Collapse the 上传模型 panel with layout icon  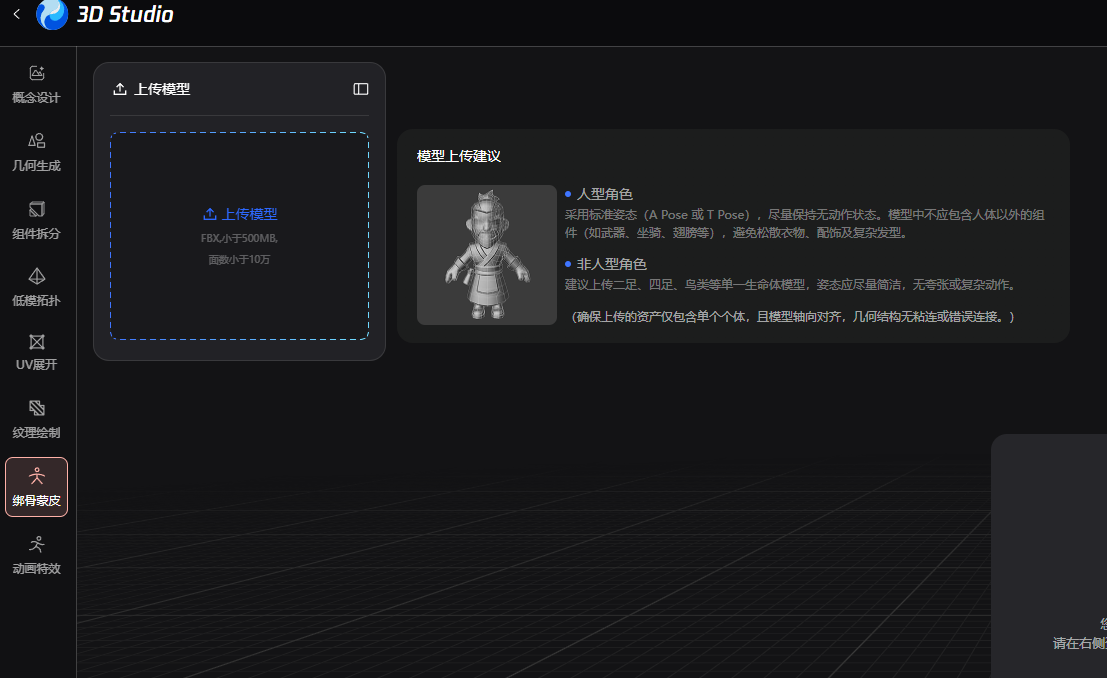point(361,89)
